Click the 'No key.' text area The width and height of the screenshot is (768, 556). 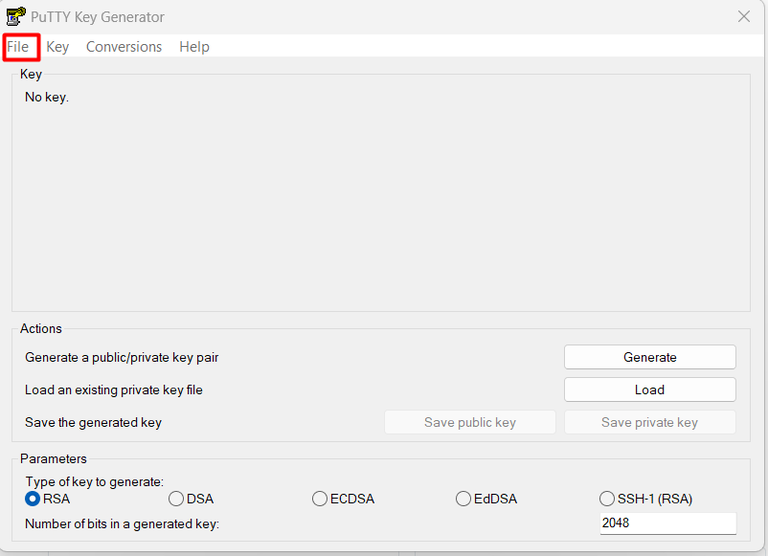point(47,97)
